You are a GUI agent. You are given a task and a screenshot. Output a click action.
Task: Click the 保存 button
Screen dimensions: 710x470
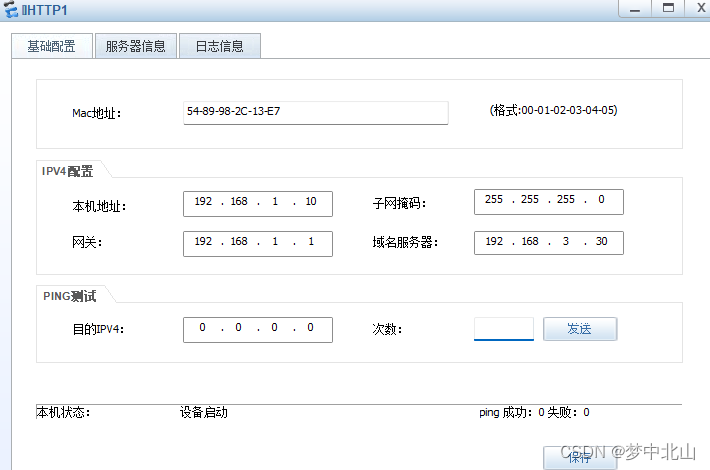coord(580,458)
